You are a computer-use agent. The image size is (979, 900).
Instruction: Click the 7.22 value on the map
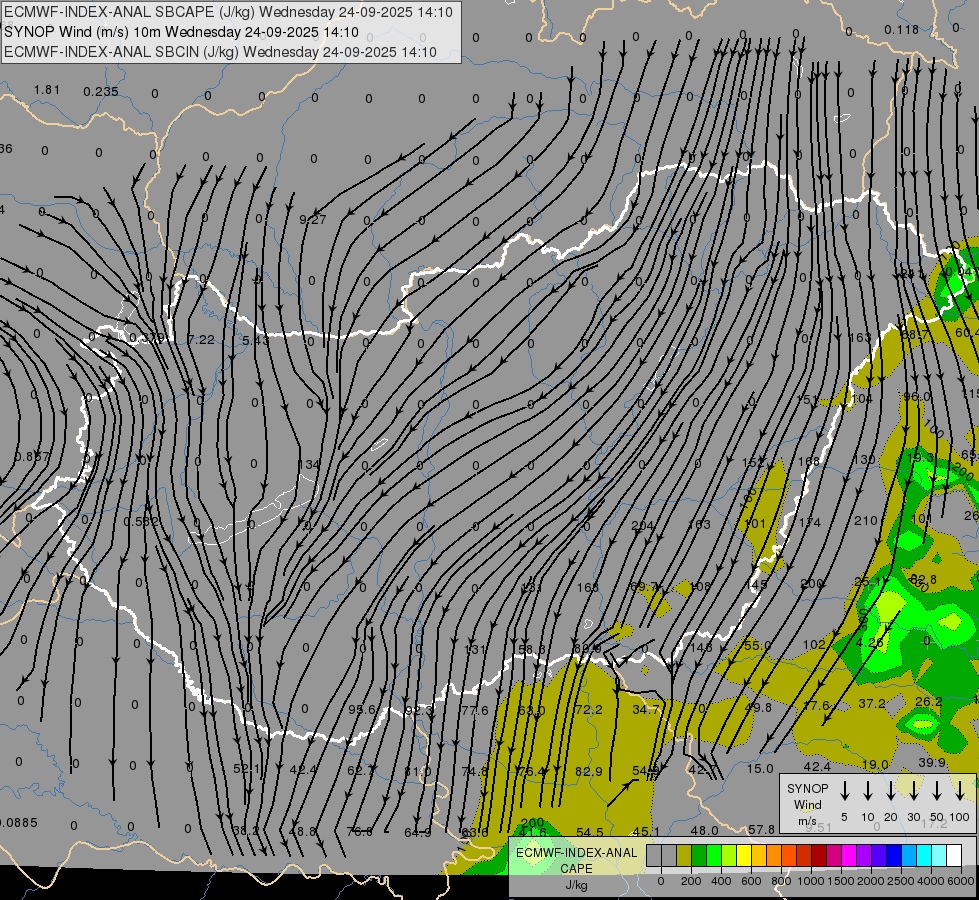[x=201, y=340]
